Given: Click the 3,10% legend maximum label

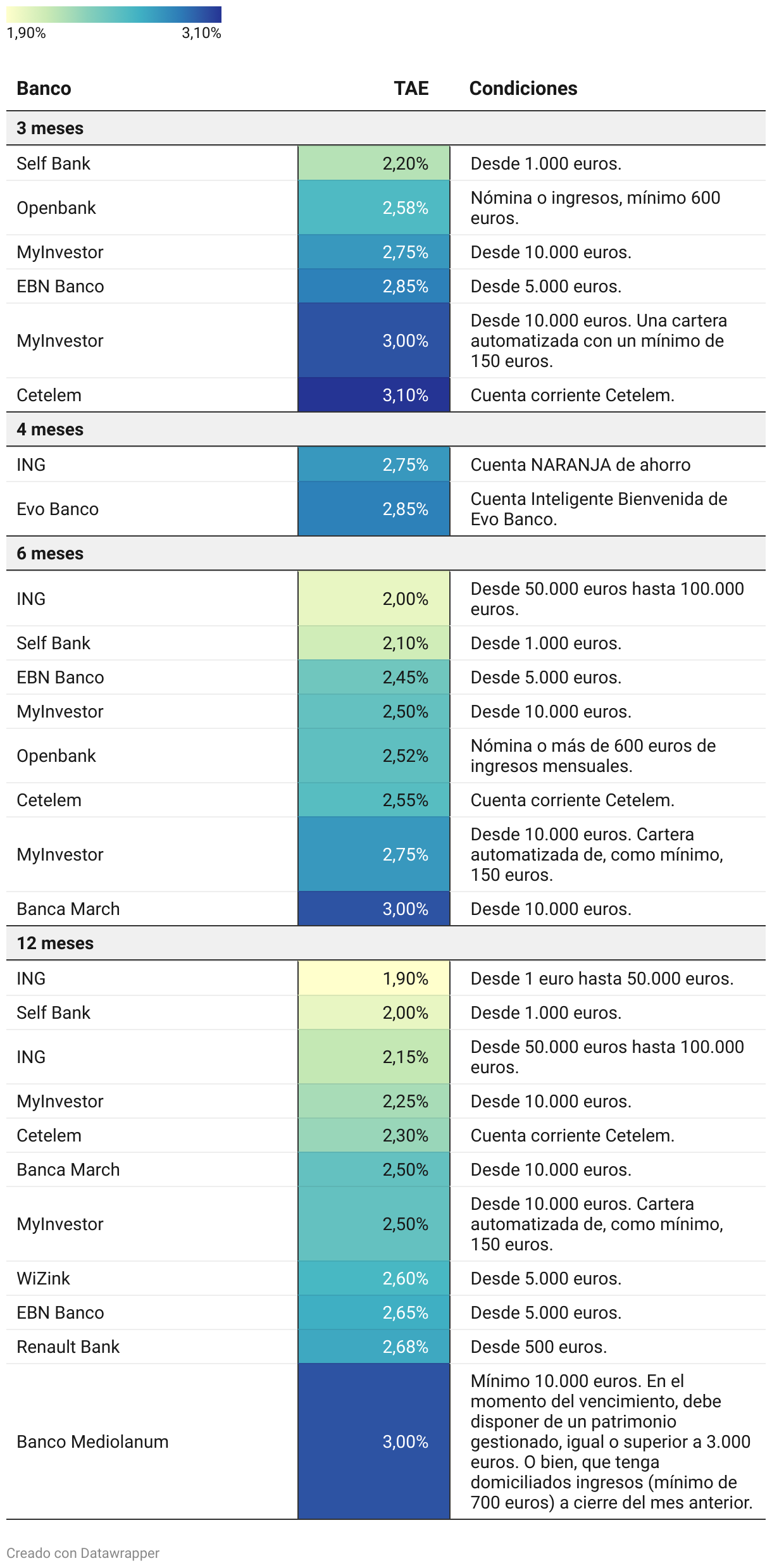Looking at the screenshot, I should point(201,33).
